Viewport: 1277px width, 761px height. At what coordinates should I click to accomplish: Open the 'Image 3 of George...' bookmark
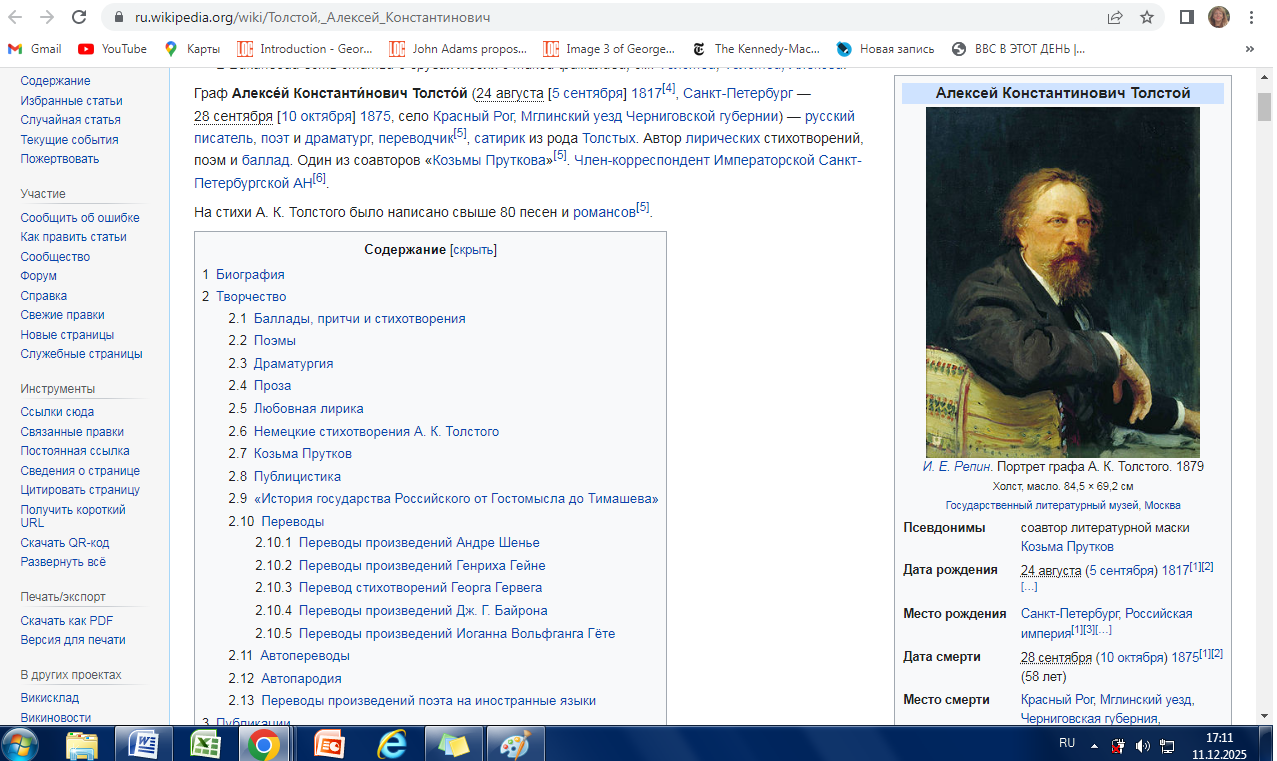(x=610, y=48)
